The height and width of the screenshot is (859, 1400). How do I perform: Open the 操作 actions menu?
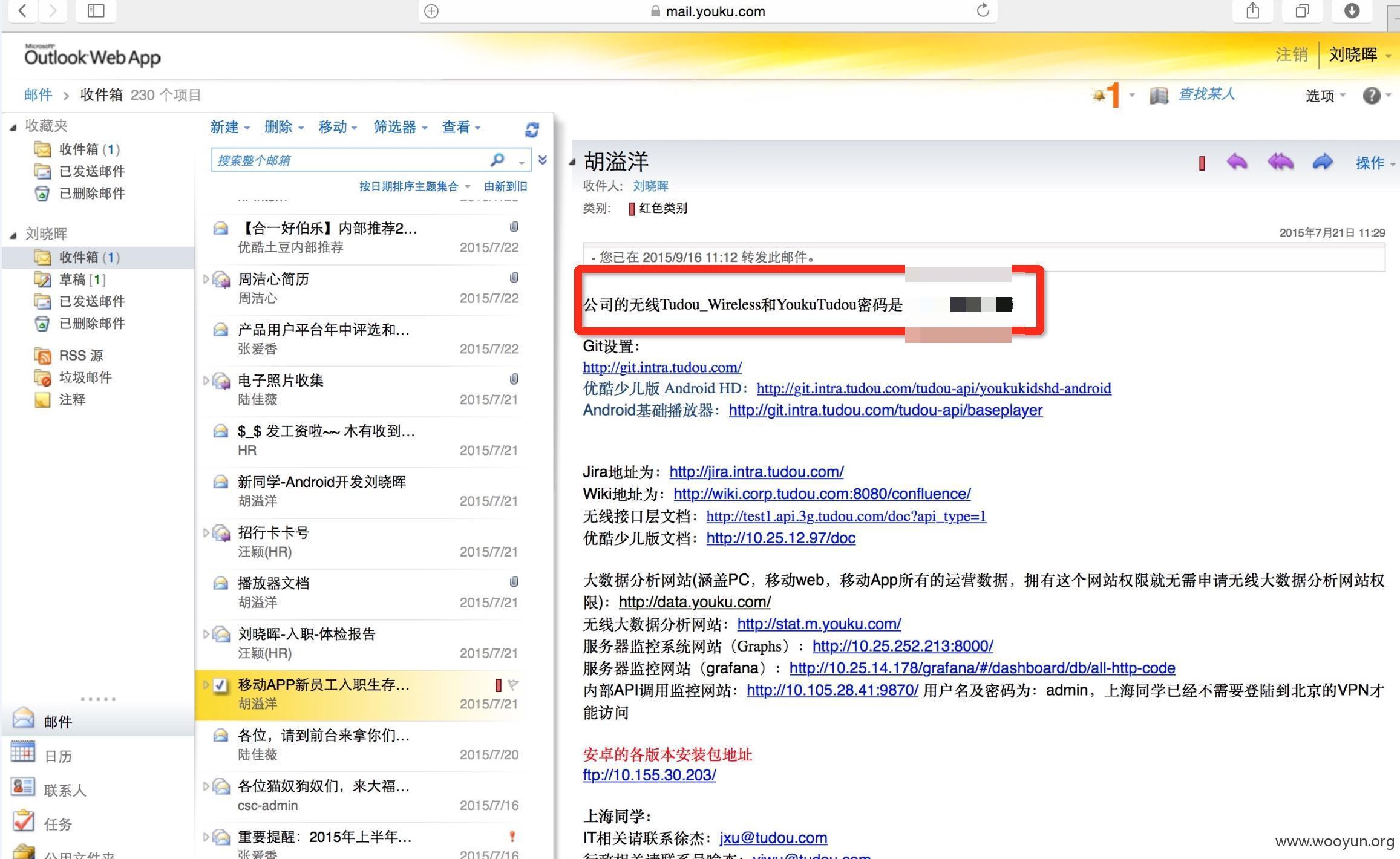(x=1375, y=163)
